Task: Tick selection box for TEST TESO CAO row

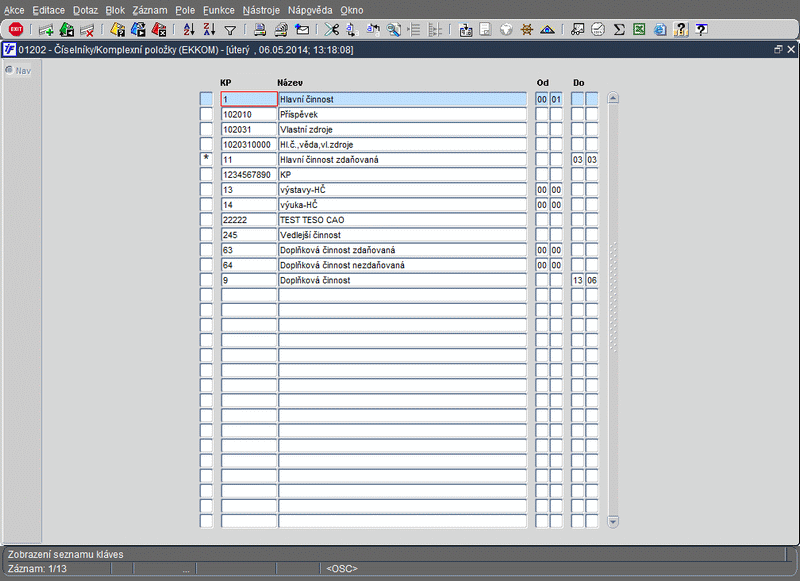Action: 206,219
